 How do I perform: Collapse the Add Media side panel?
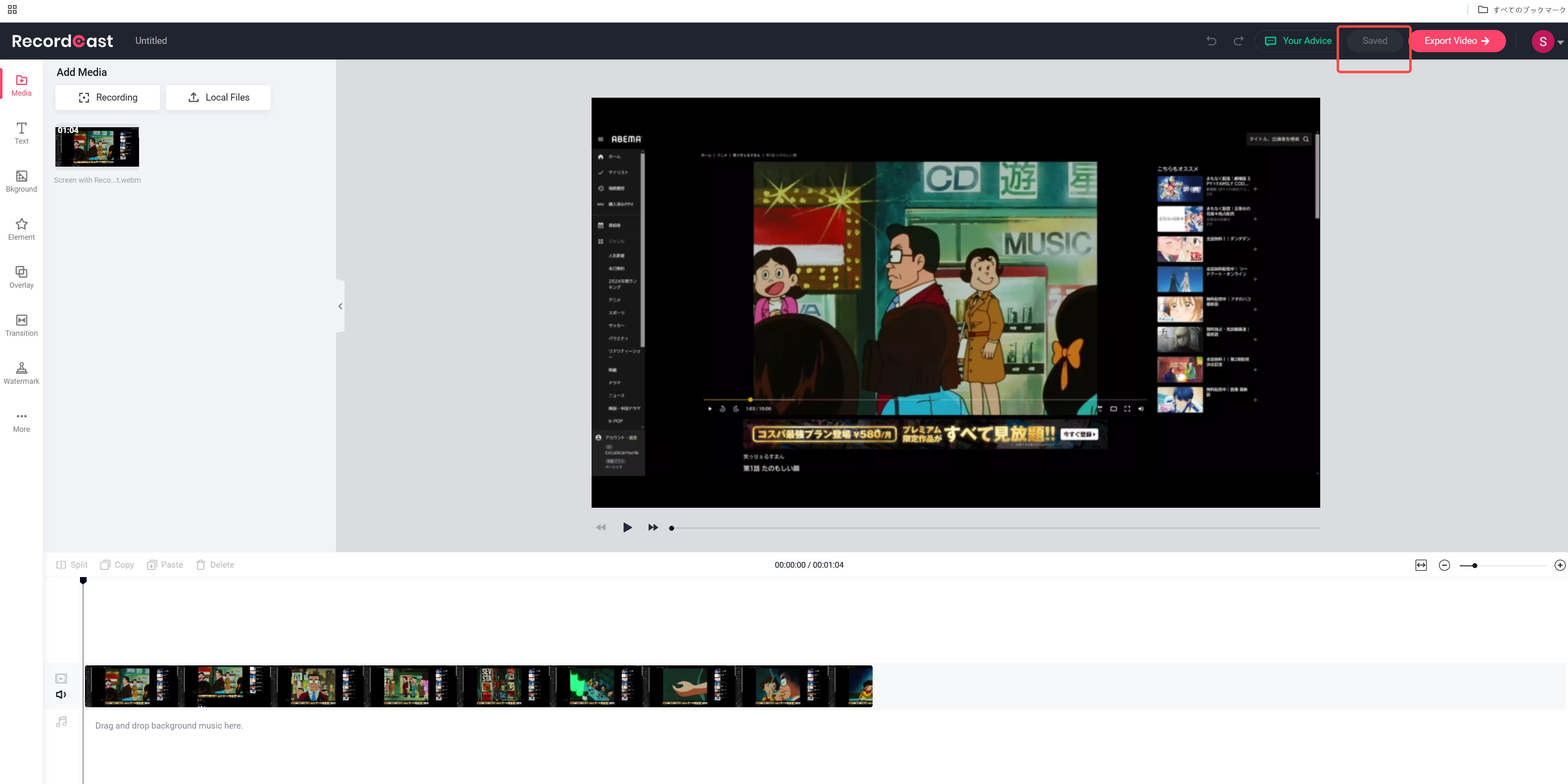coord(340,306)
